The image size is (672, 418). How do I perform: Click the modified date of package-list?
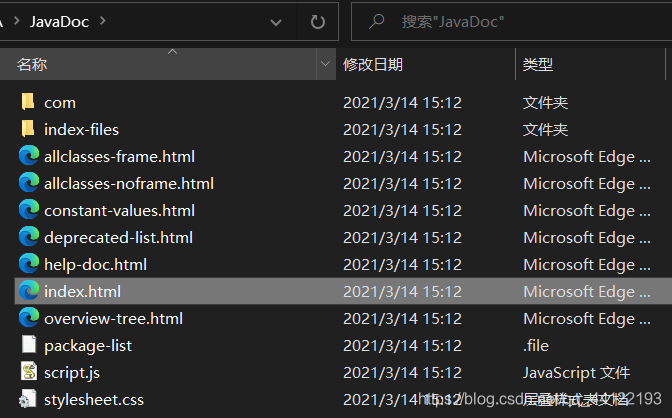pos(402,346)
